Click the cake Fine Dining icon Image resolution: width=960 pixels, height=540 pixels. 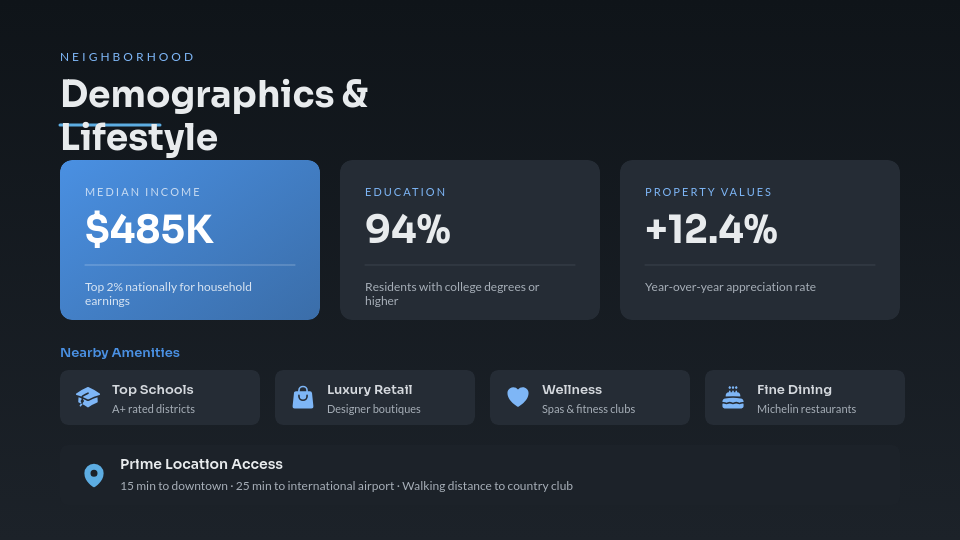[x=733, y=397]
